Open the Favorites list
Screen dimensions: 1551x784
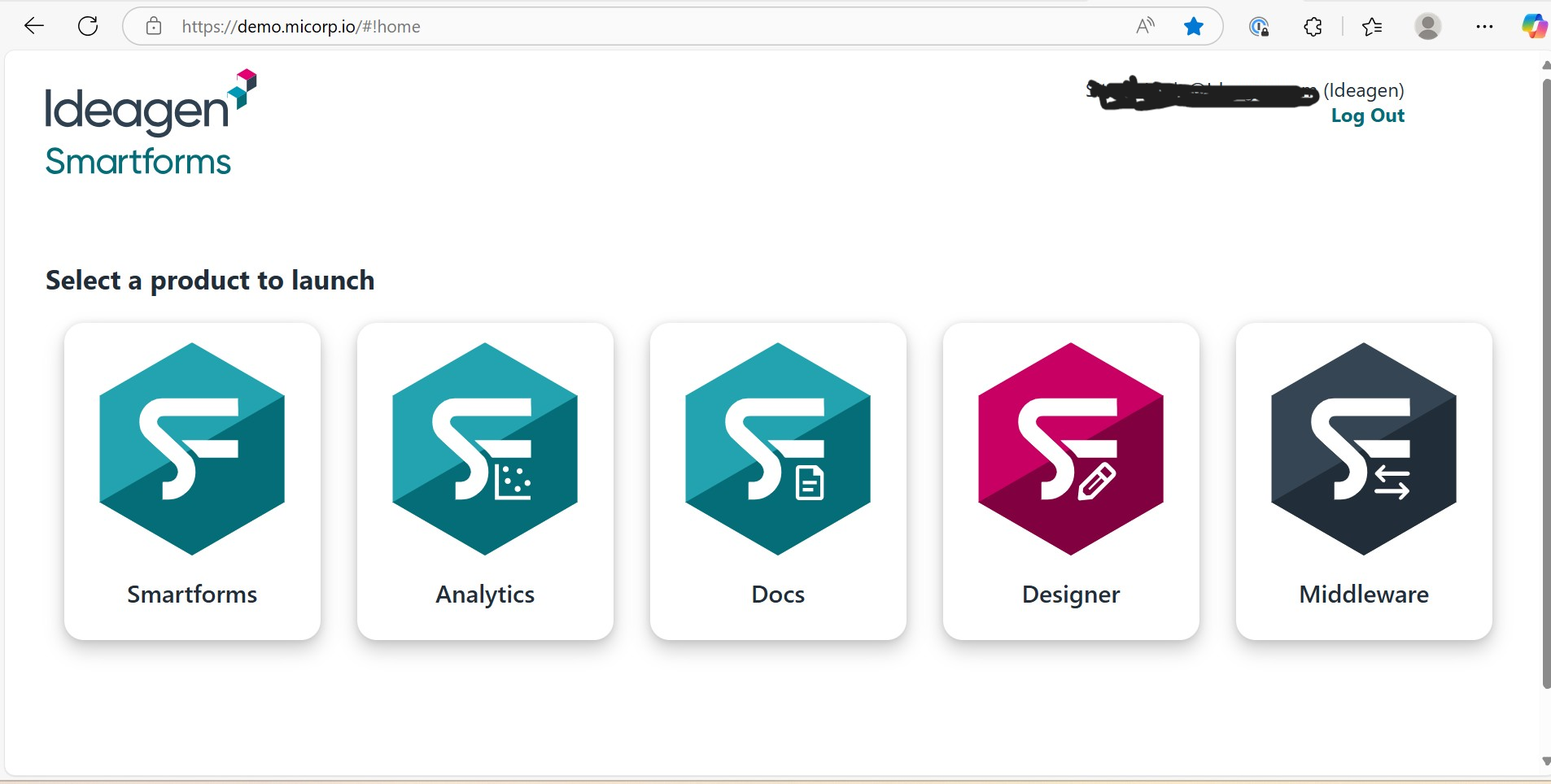pyautogui.click(x=1372, y=27)
